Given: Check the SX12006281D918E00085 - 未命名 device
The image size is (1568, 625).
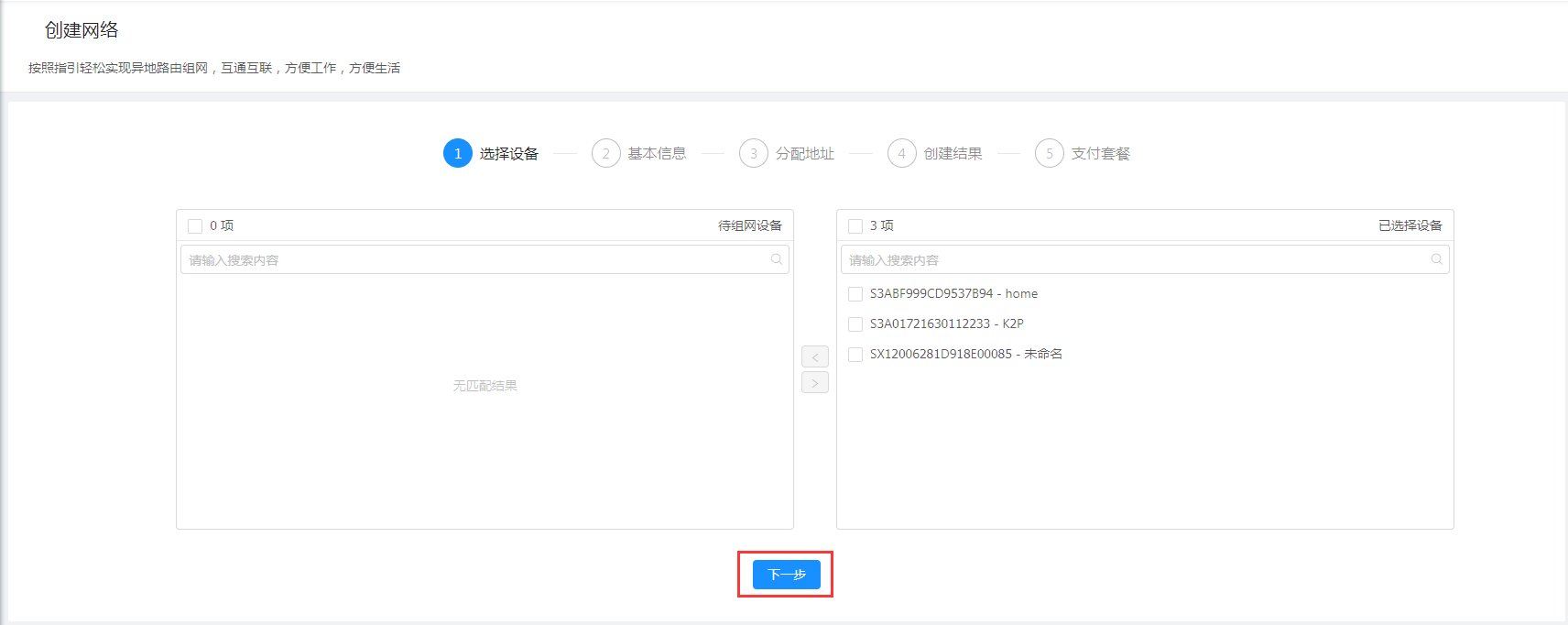Looking at the screenshot, I should (855, 355).
